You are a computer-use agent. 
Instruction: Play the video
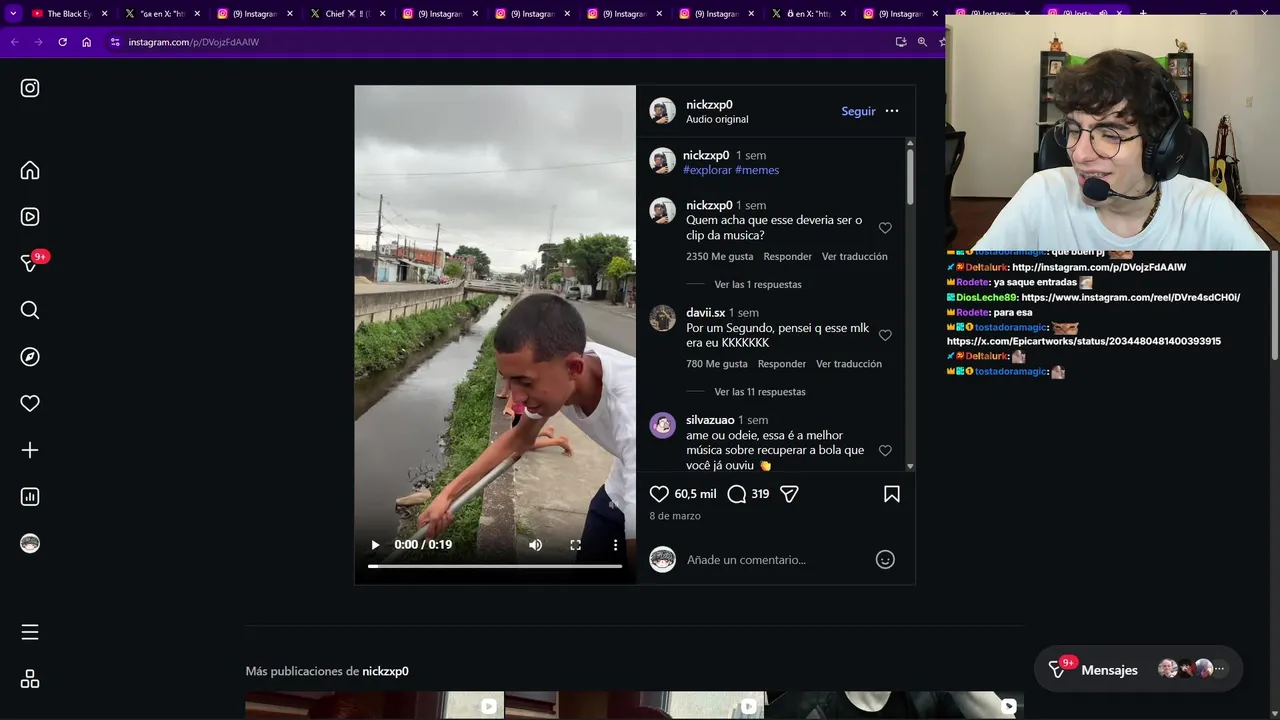point(375,545)
